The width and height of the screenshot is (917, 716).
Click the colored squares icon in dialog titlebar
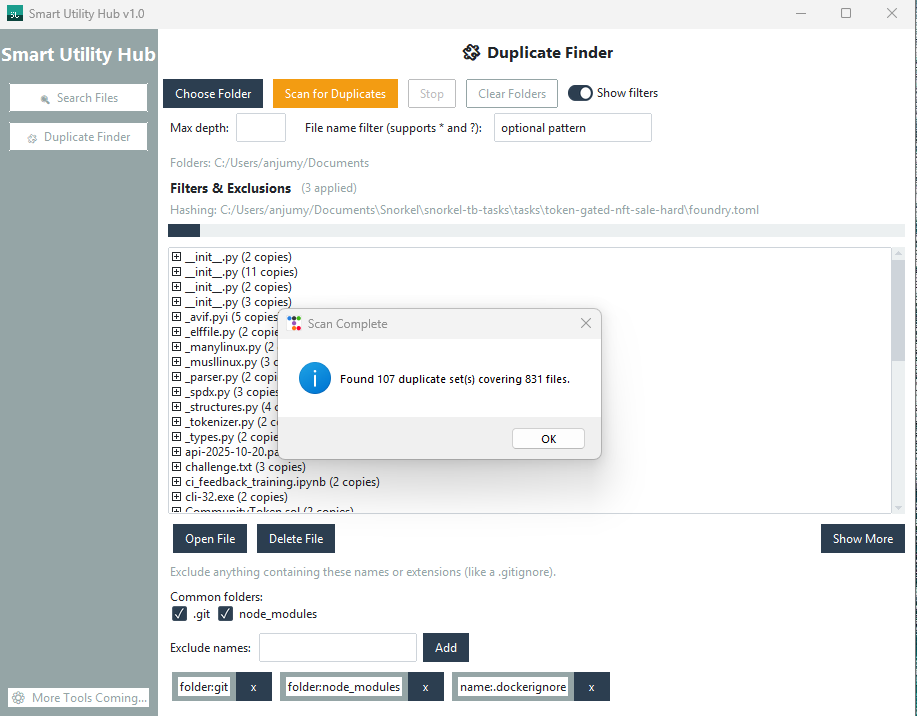[294, 323]
